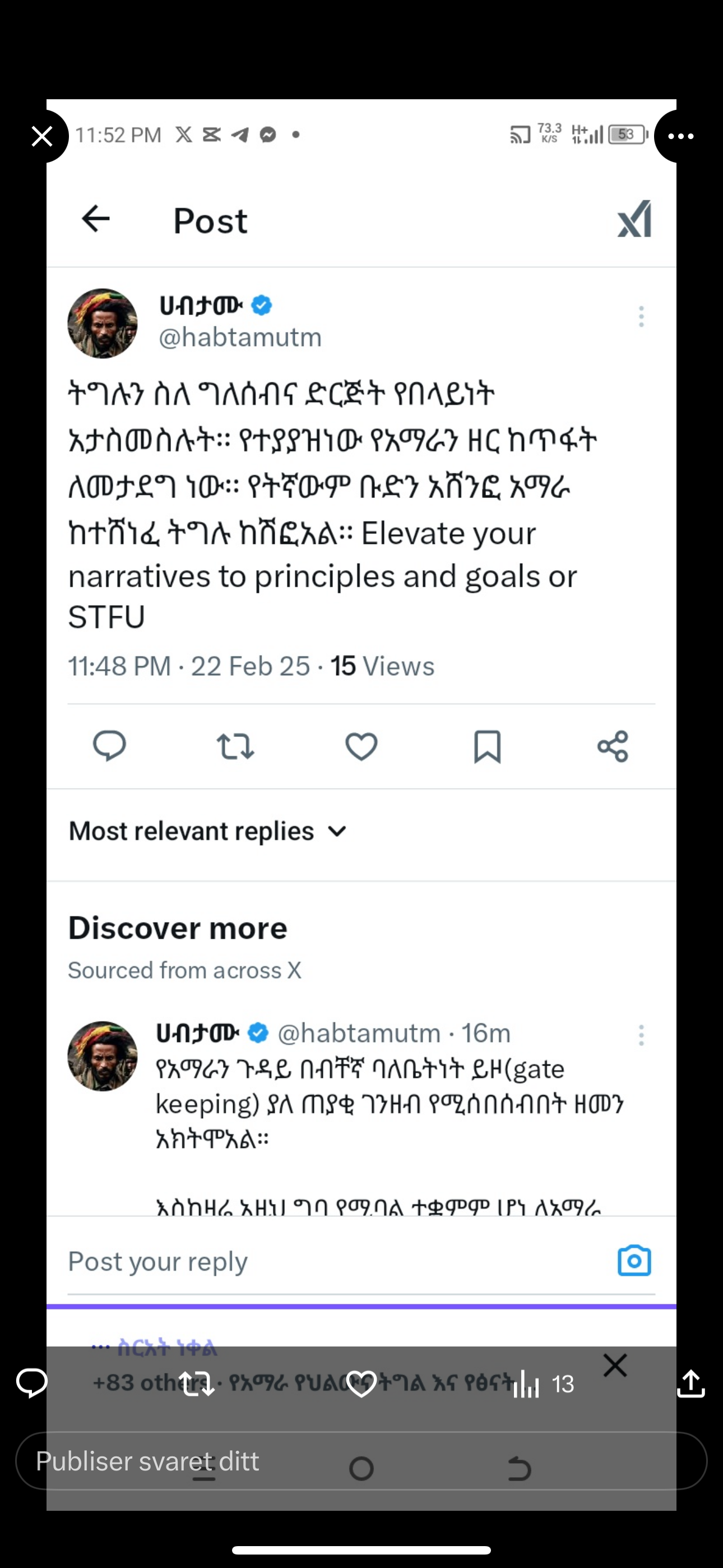Open the viewer's three-dot options menu
Viewport: 723px width, 1568px height.
(680, 136)
